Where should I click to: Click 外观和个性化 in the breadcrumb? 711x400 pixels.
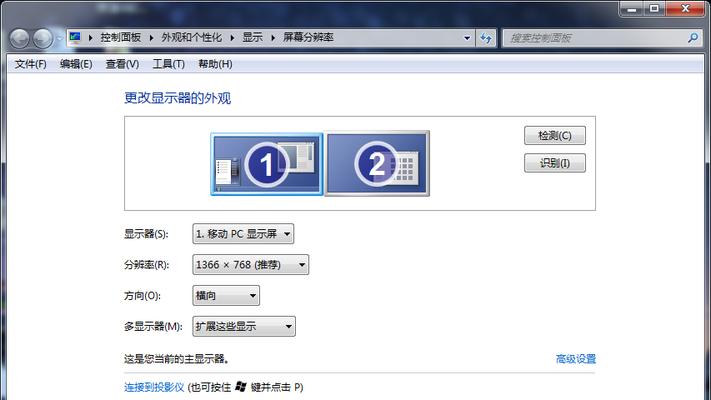(192, 38)
